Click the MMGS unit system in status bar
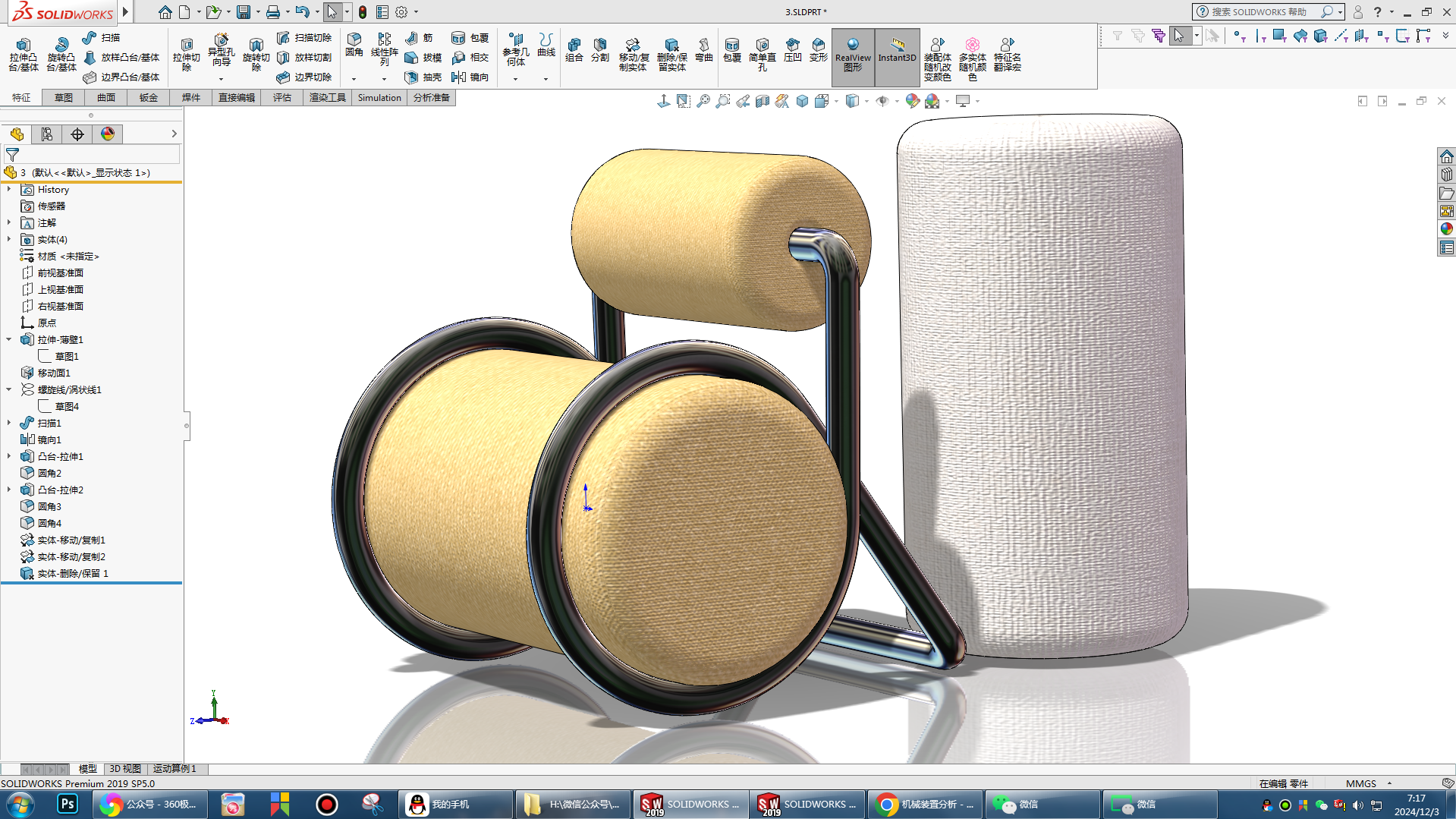This screenshot has height=819, width=1456. pos(1361,783)
